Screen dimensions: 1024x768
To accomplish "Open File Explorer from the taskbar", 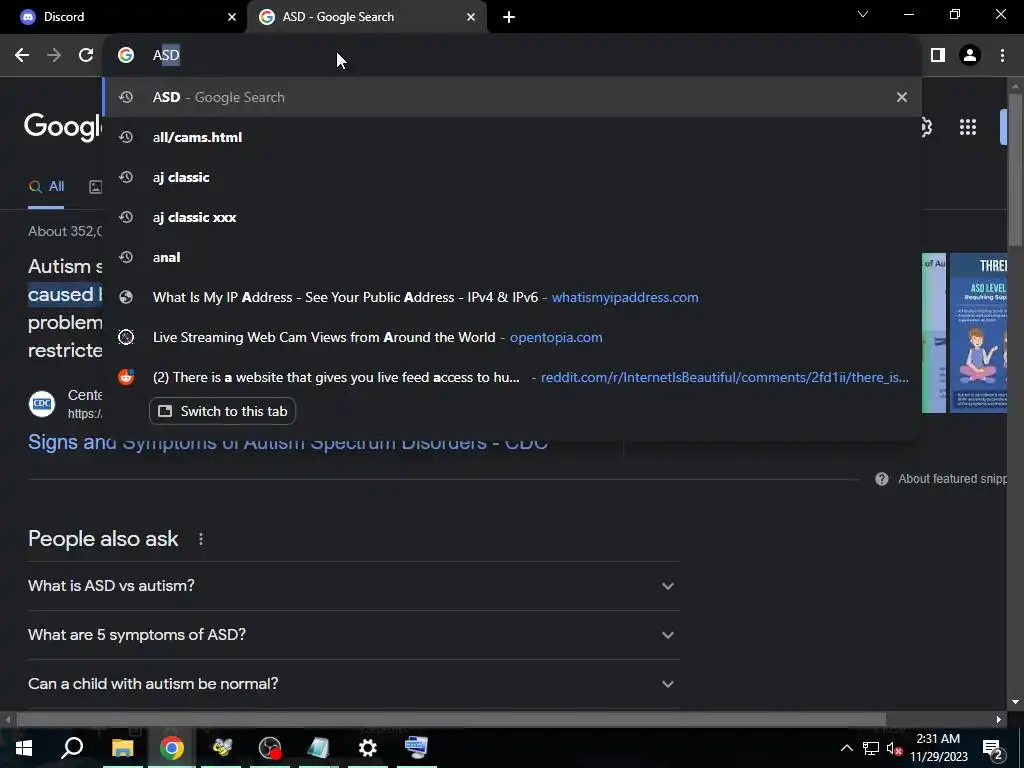I will click(x=122, y=748).
